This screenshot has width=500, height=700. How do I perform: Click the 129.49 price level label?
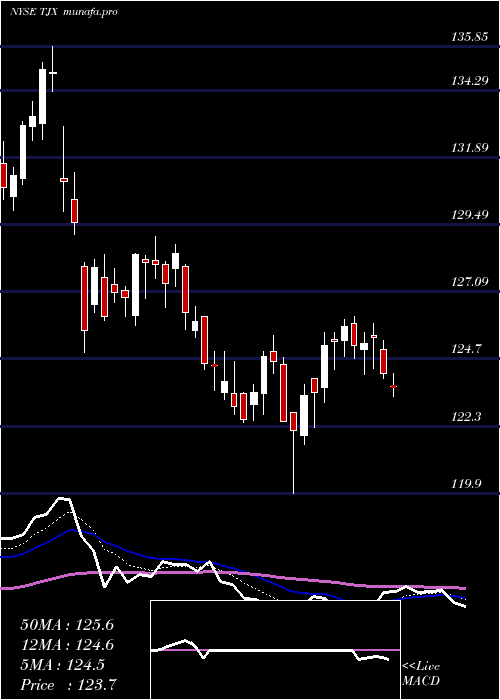469,215
